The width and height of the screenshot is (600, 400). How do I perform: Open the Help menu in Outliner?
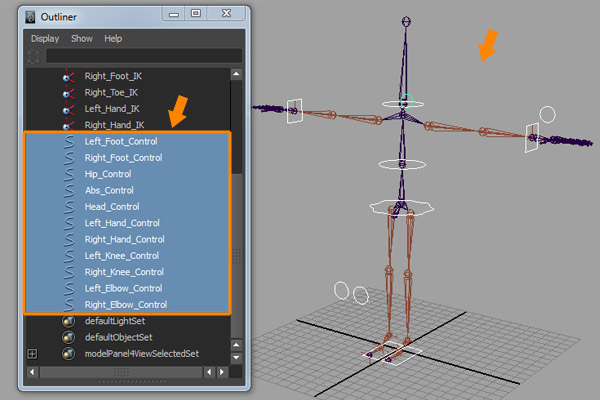(113, 38)
